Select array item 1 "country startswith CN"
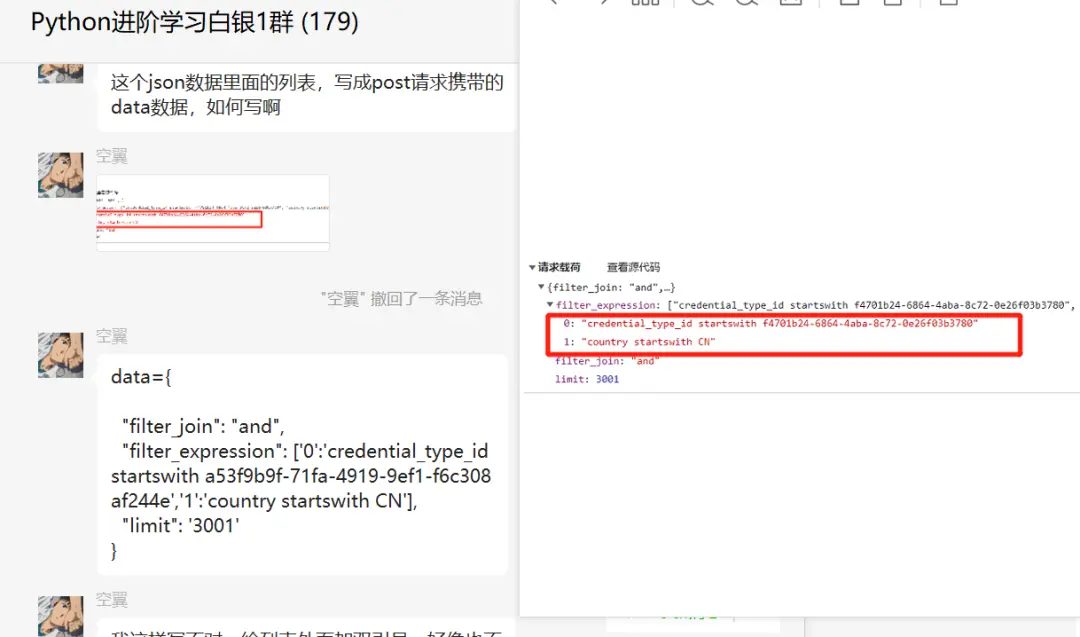Image resolution: width=1080 pixels, height=637 pixels. tap(639, 342)
